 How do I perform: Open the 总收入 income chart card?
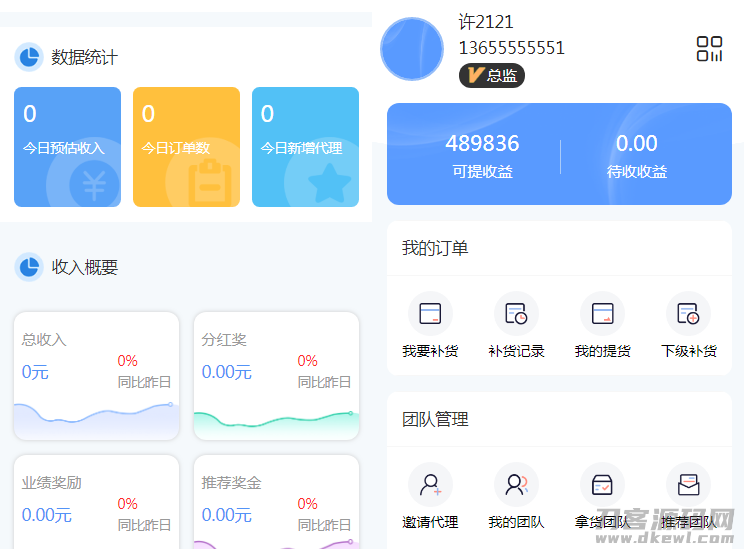96,376
